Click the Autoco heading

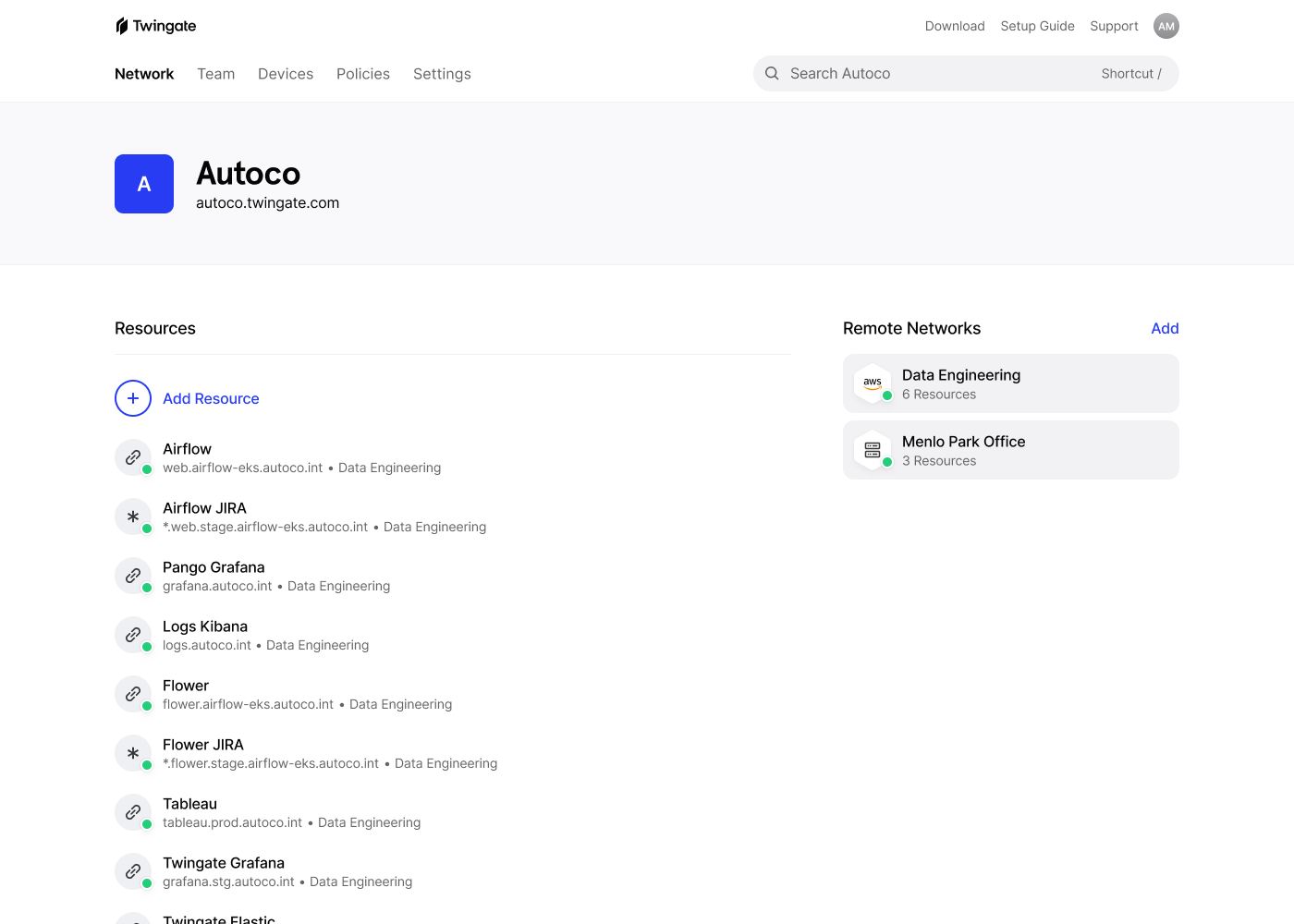pos(248,173)
